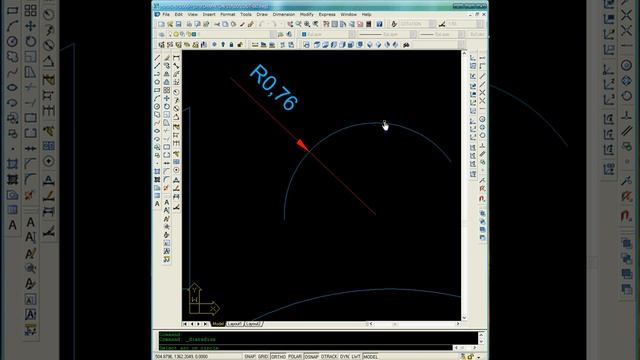
Task: Select the Rotate modify tool
Action: click(x=167, y=107)
